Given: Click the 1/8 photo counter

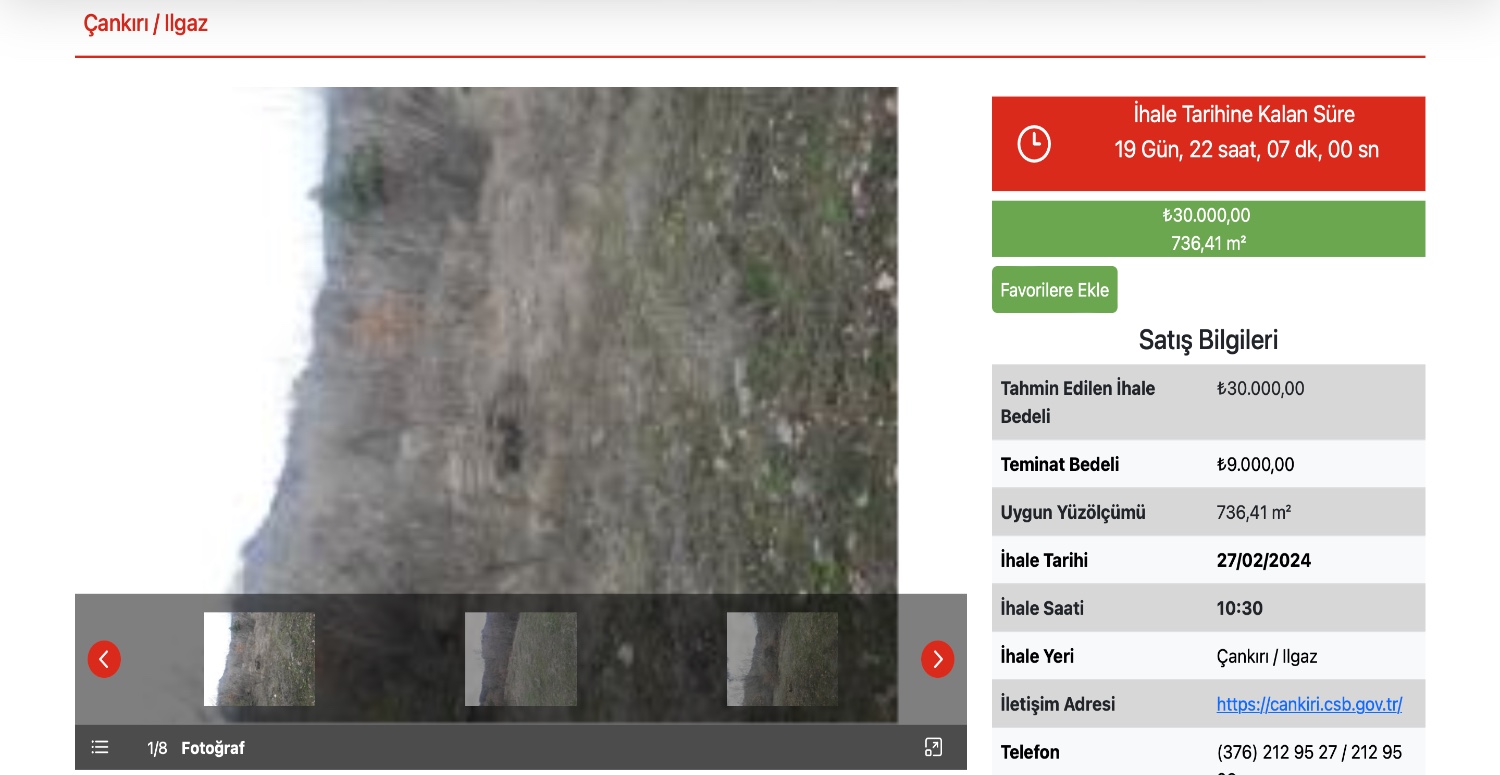Looking at the screenshot, I should (x=157, y=748).
